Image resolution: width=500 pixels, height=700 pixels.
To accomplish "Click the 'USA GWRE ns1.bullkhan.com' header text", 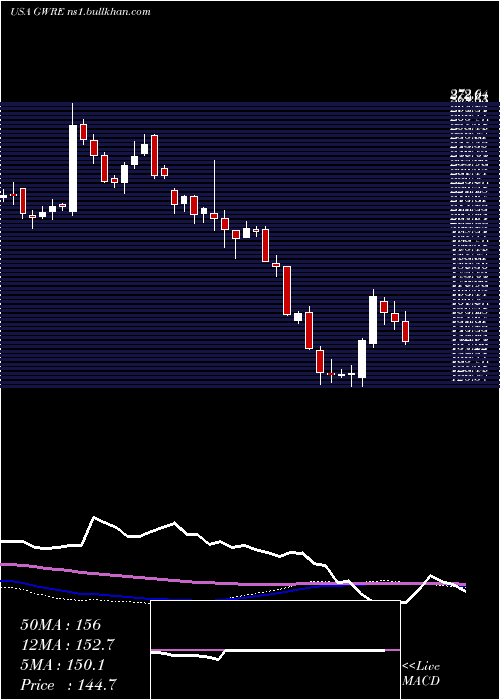I will click(80, 12).
